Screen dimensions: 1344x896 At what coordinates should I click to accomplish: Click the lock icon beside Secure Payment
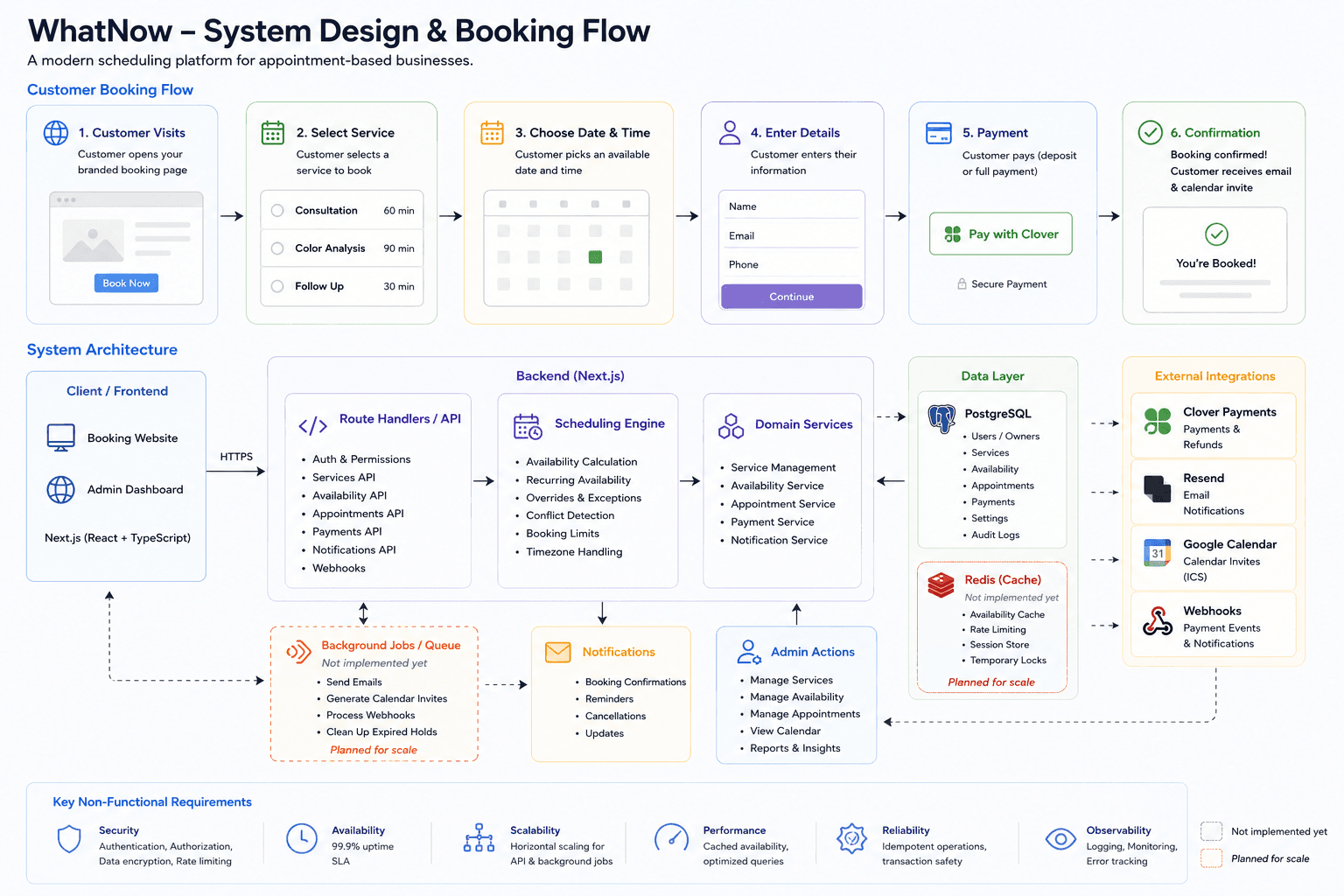962,284
